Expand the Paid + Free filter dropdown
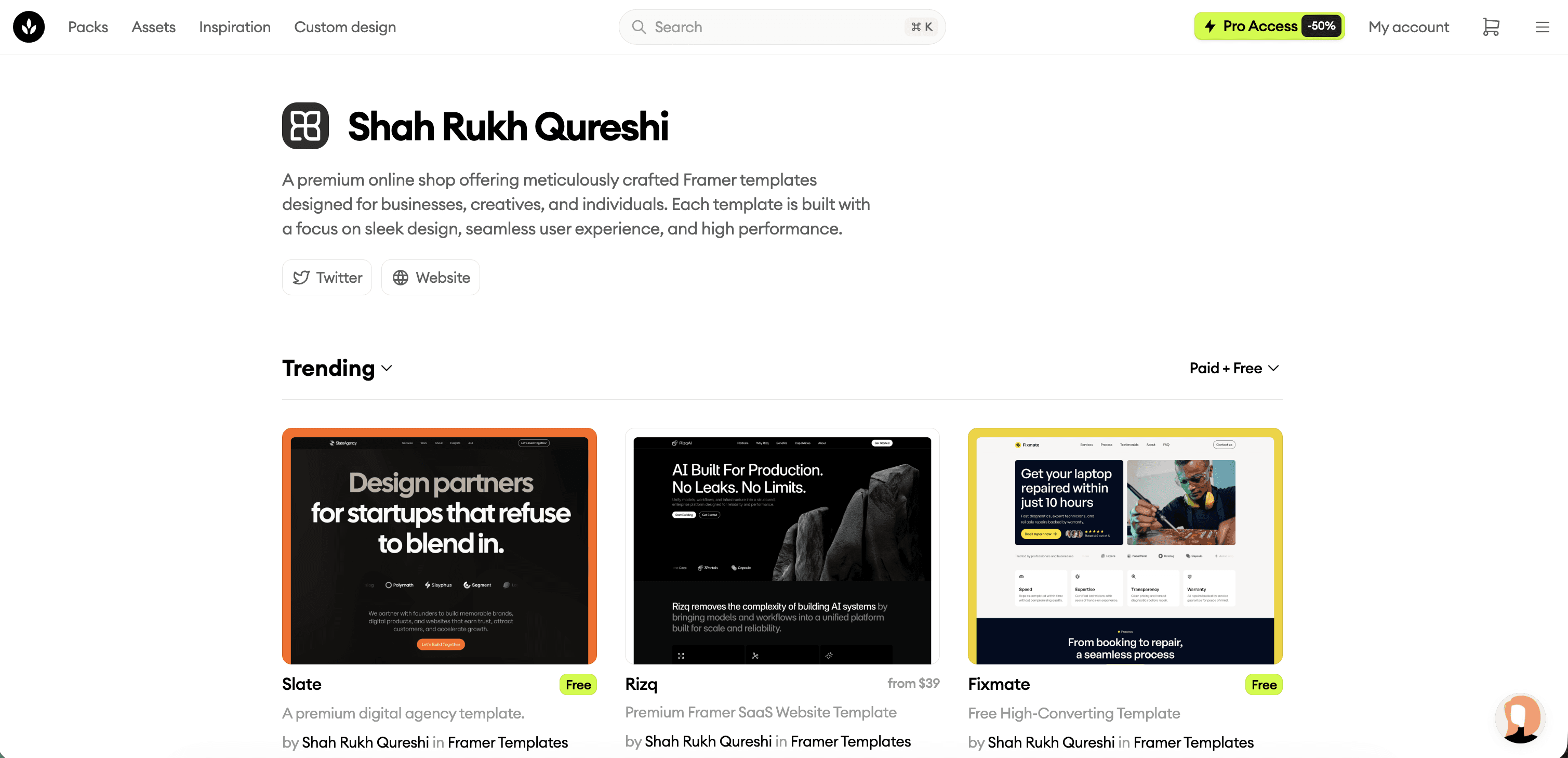The image size is (1568, 758). point(1234,368)
